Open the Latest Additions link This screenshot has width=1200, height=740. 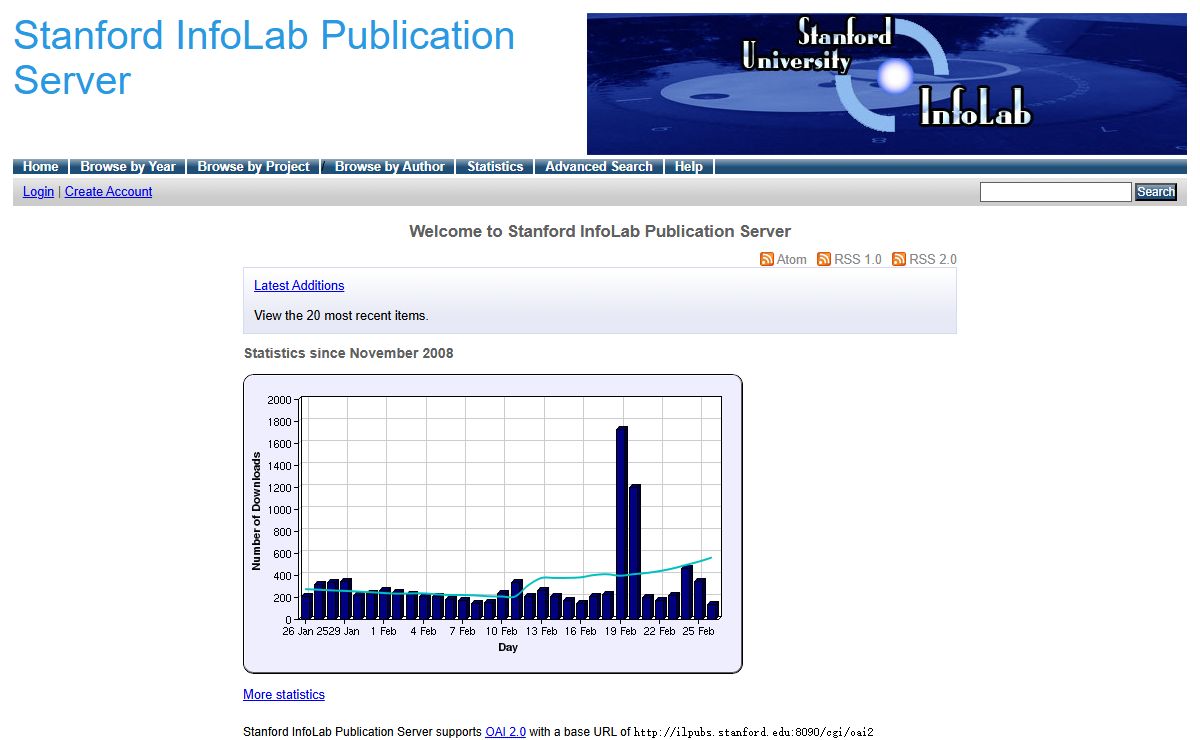pos(299,286)
